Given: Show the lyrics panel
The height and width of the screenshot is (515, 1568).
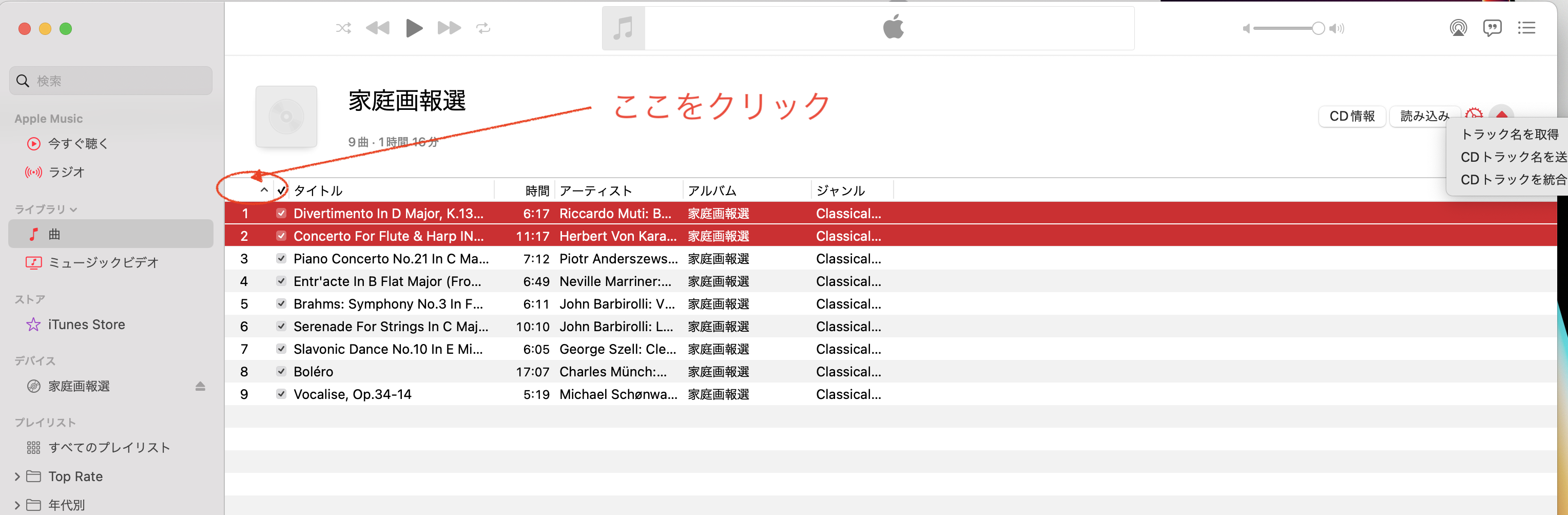Looking at the screenshot, I should click(1493, 28).
